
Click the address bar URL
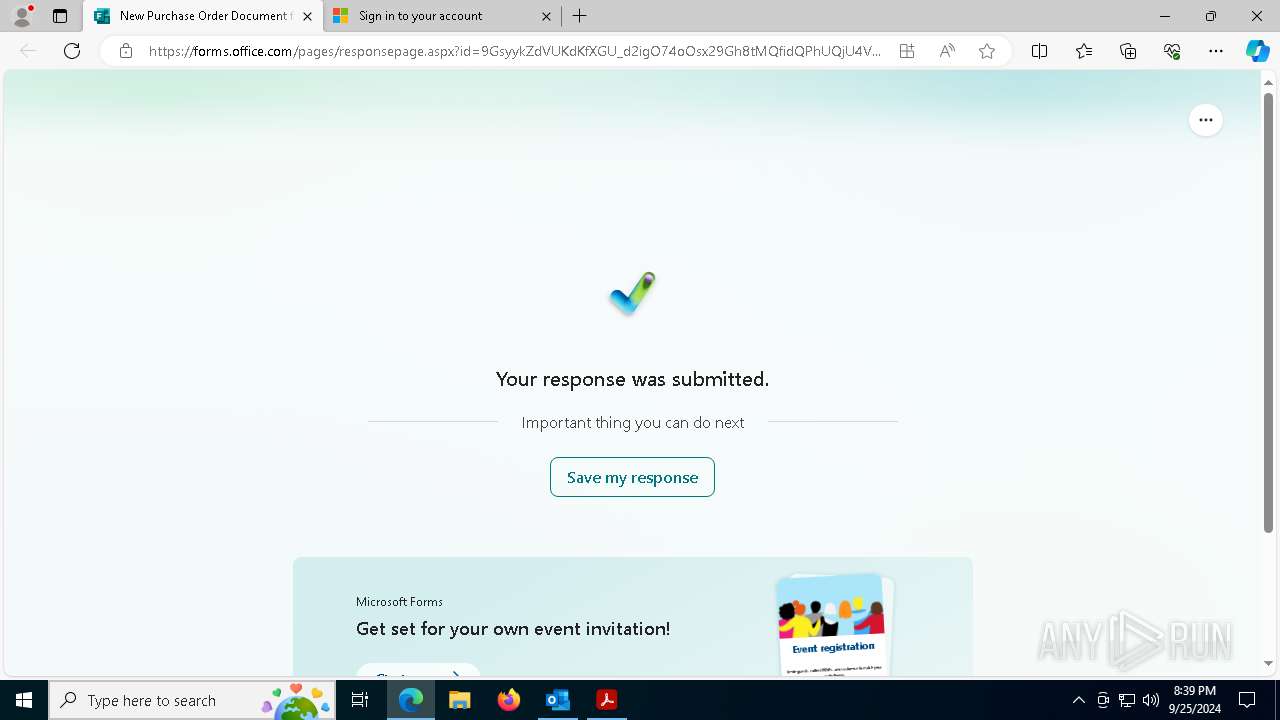[515, 51]
